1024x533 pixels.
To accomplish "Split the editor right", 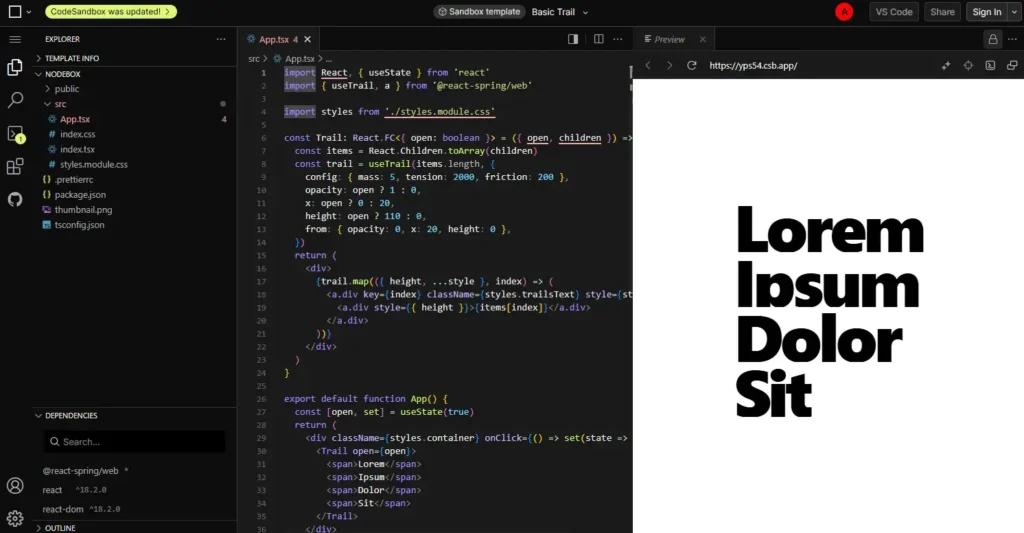I will pos(598,39).
